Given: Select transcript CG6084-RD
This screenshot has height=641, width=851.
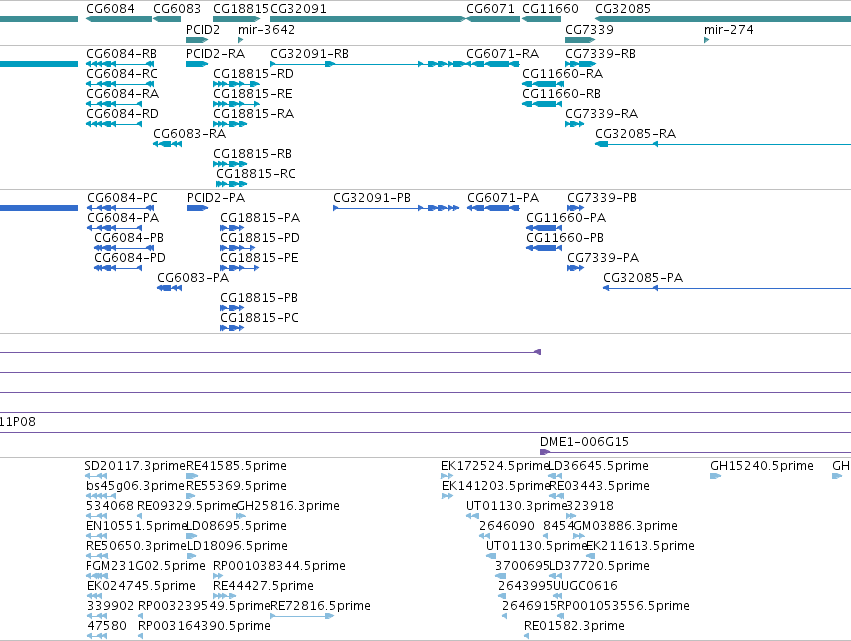Looking at the screenshot, I should [x=122, y=114].
